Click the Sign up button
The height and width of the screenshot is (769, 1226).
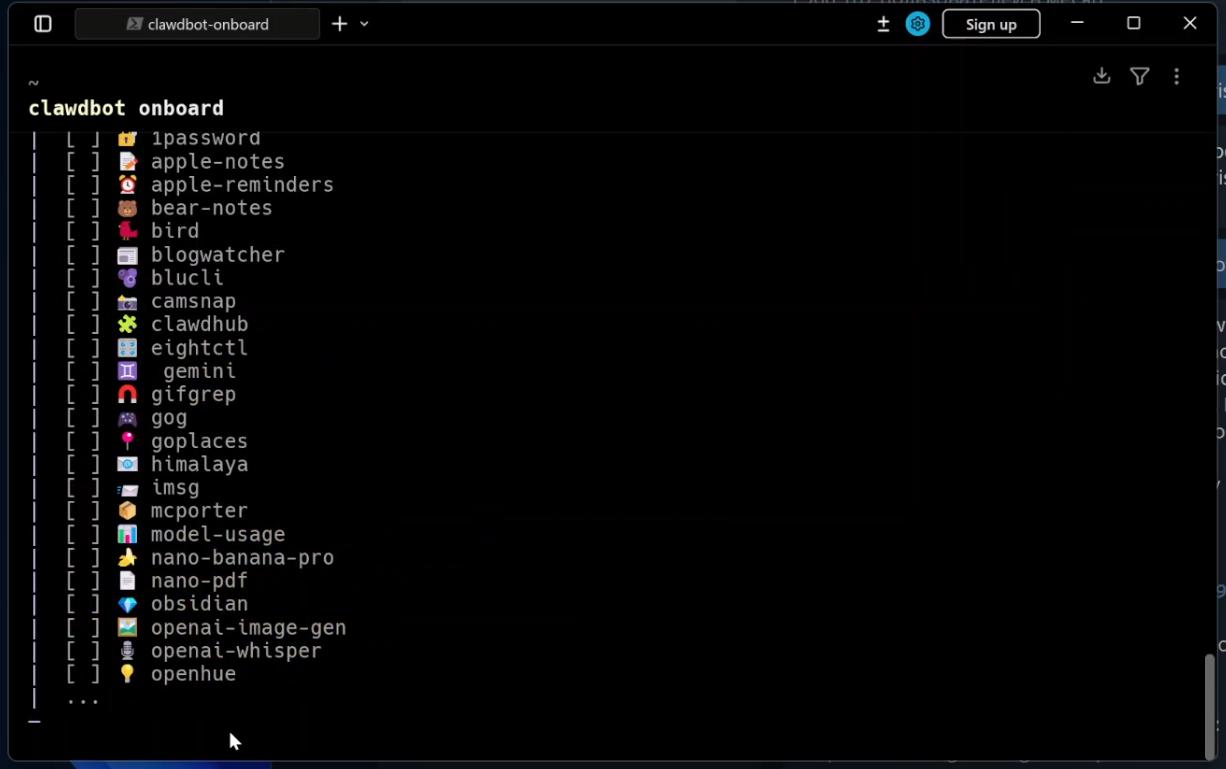(x=990, y=24)
